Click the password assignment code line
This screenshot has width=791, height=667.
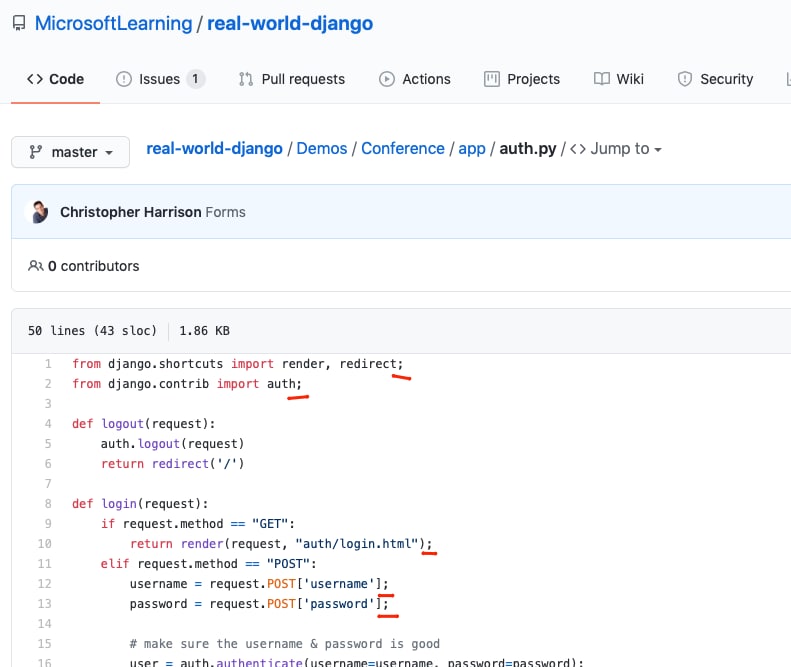pyautogui.click(x=259, y=604)
